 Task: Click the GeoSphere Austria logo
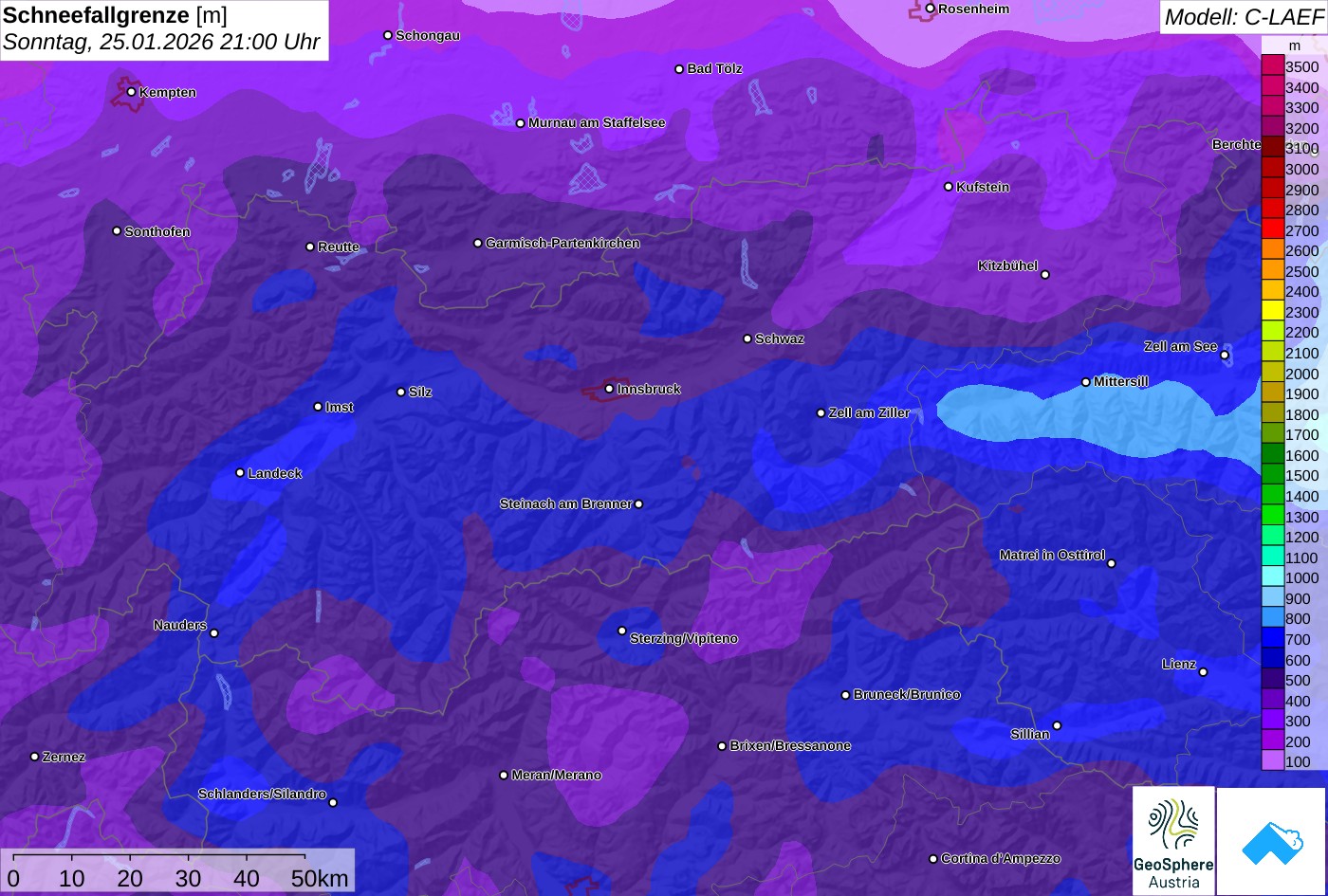1173,841
